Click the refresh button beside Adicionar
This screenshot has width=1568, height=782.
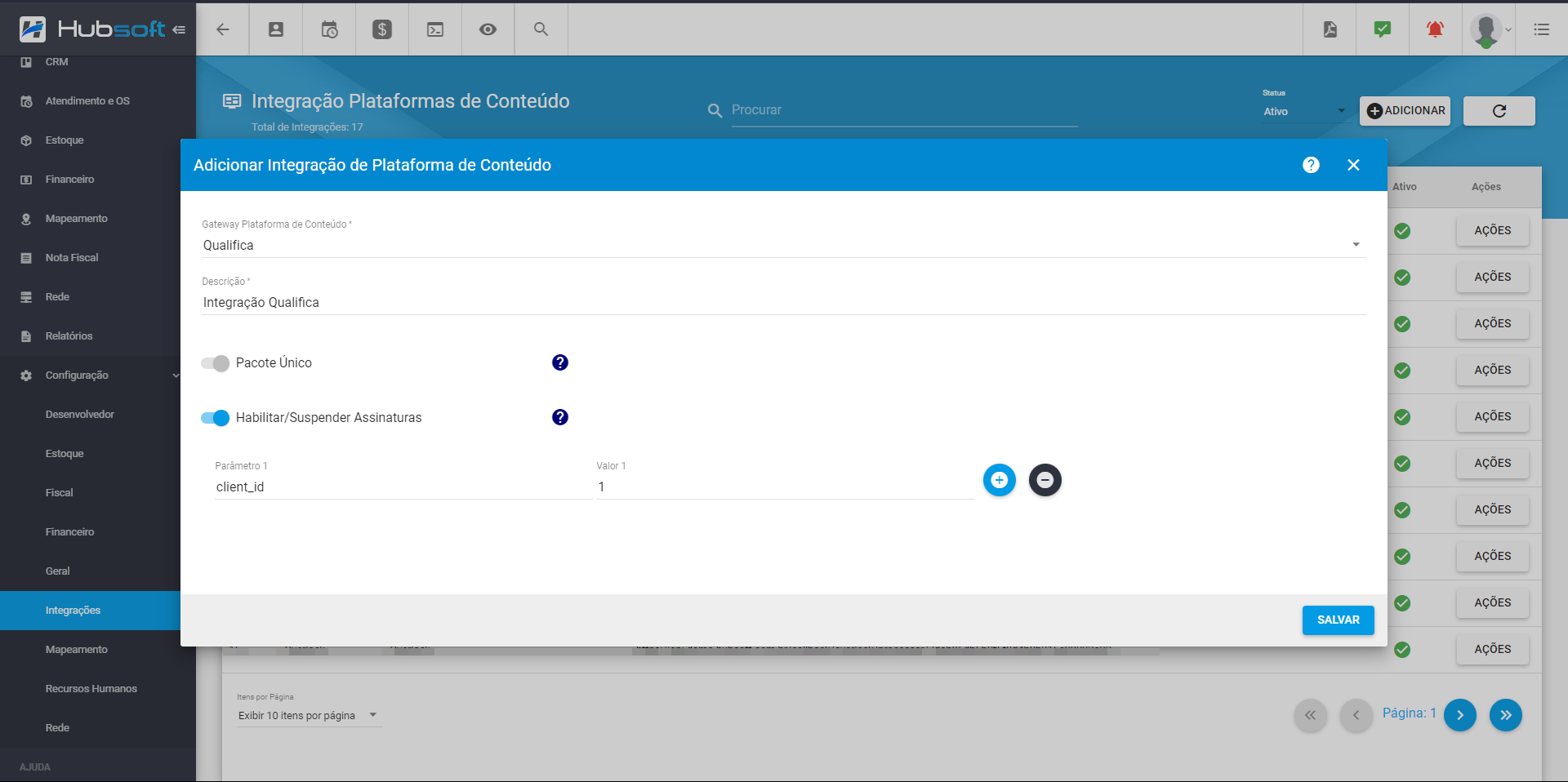pyautogui.click(x=1499, y=111)
